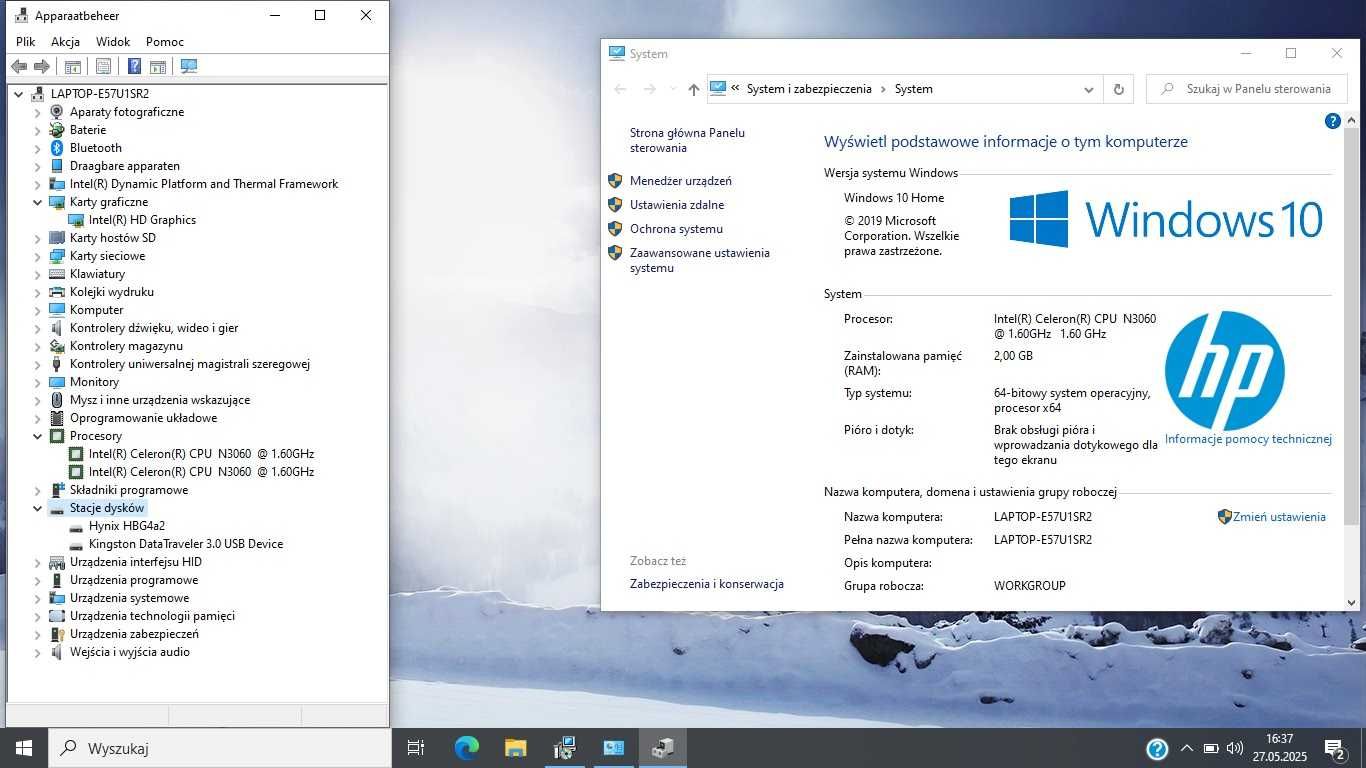
Task: Collapse the Procesory category
Action: (x=38, y=436)
